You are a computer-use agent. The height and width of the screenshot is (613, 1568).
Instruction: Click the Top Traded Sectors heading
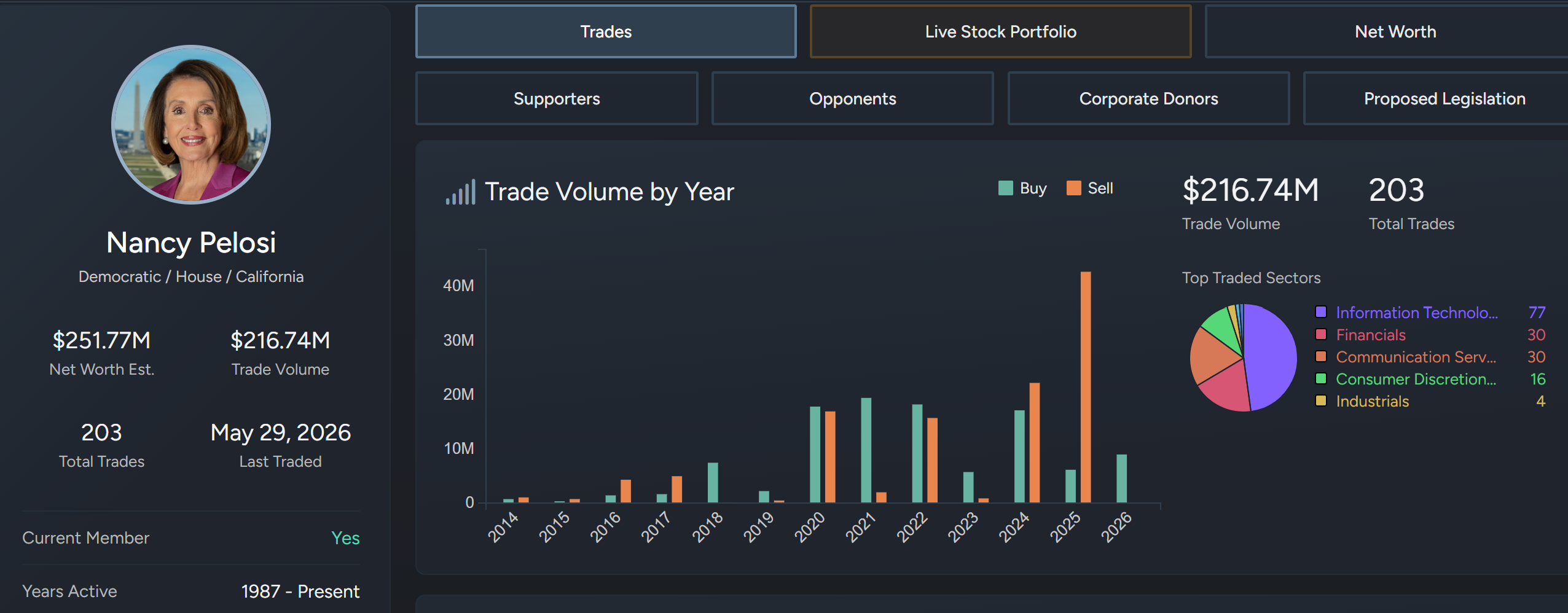1251,278
